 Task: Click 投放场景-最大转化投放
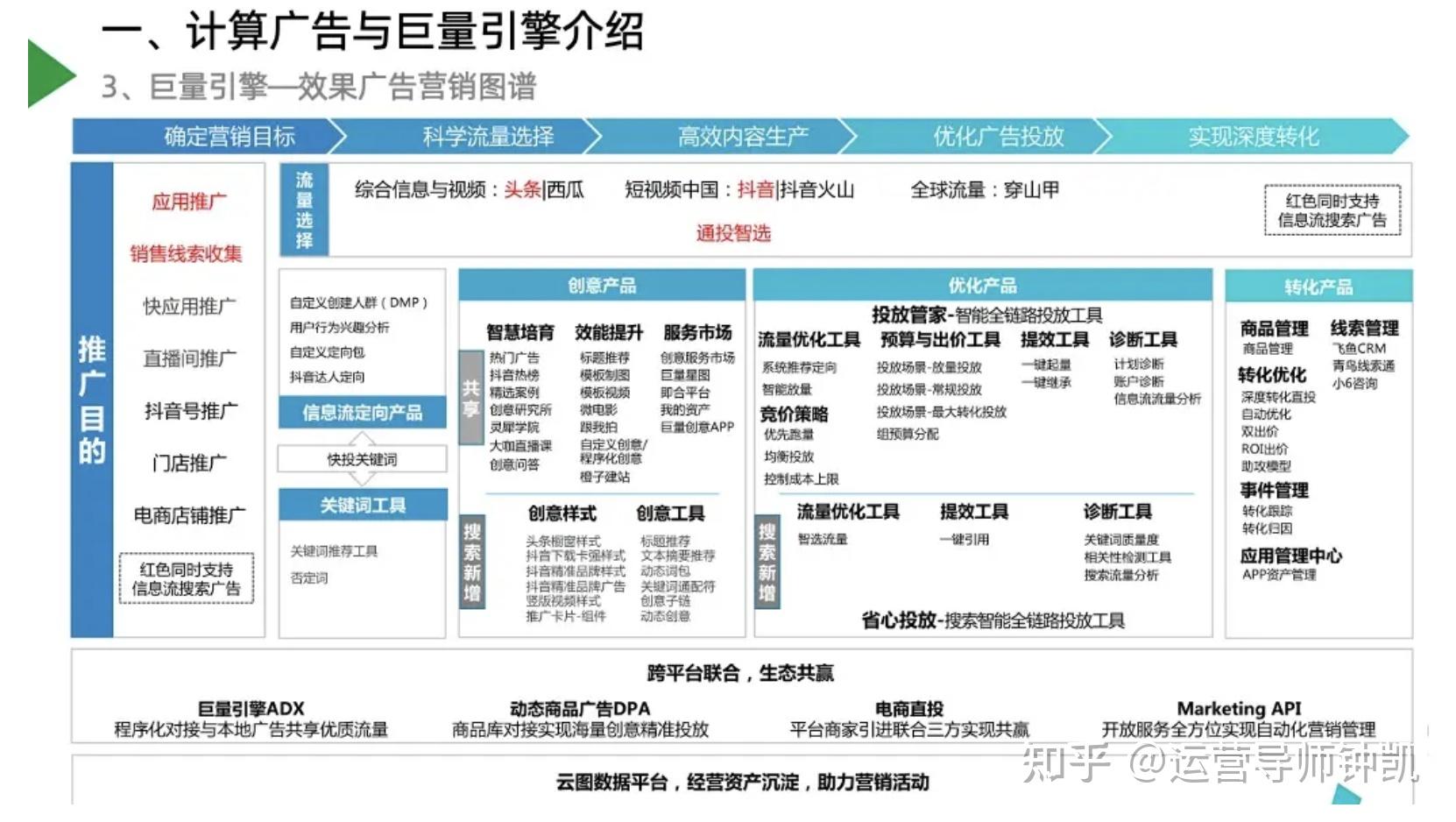[x=941, y=412]
